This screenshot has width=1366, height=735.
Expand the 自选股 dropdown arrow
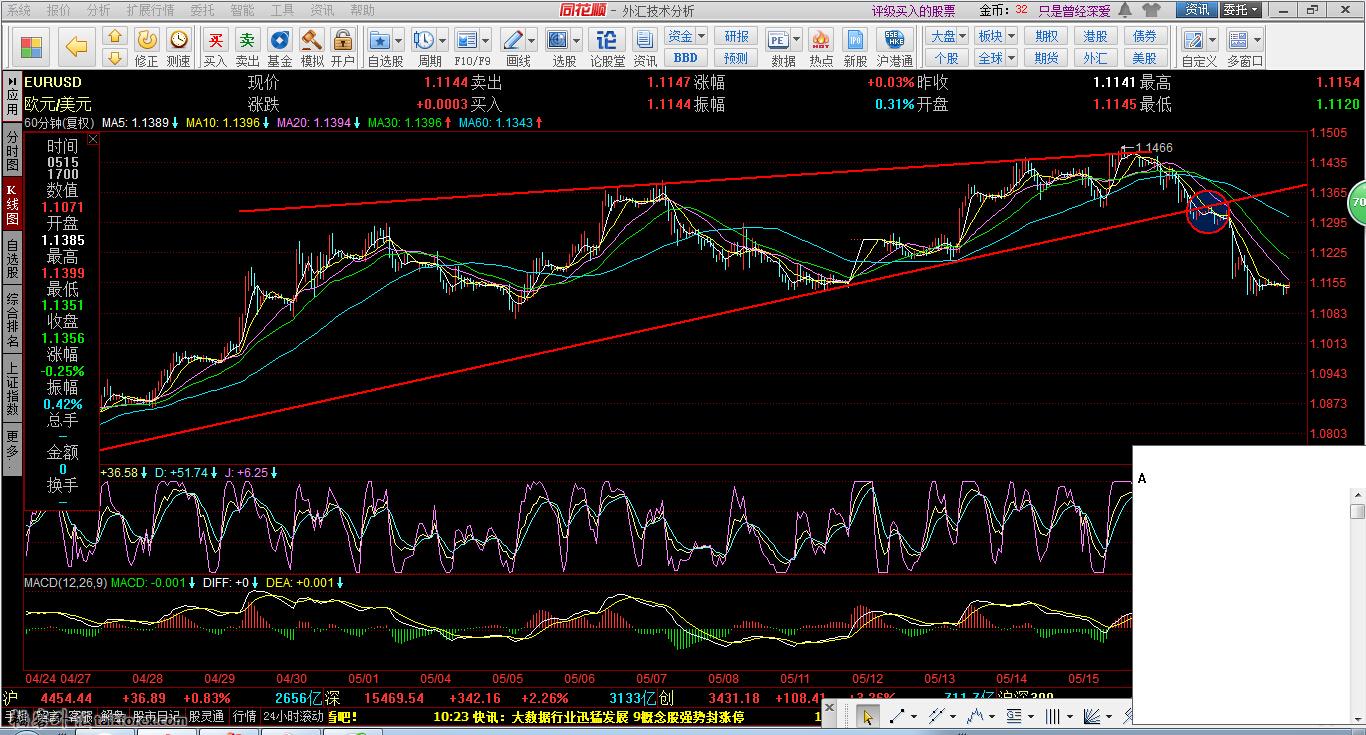[x=399, y=41]
